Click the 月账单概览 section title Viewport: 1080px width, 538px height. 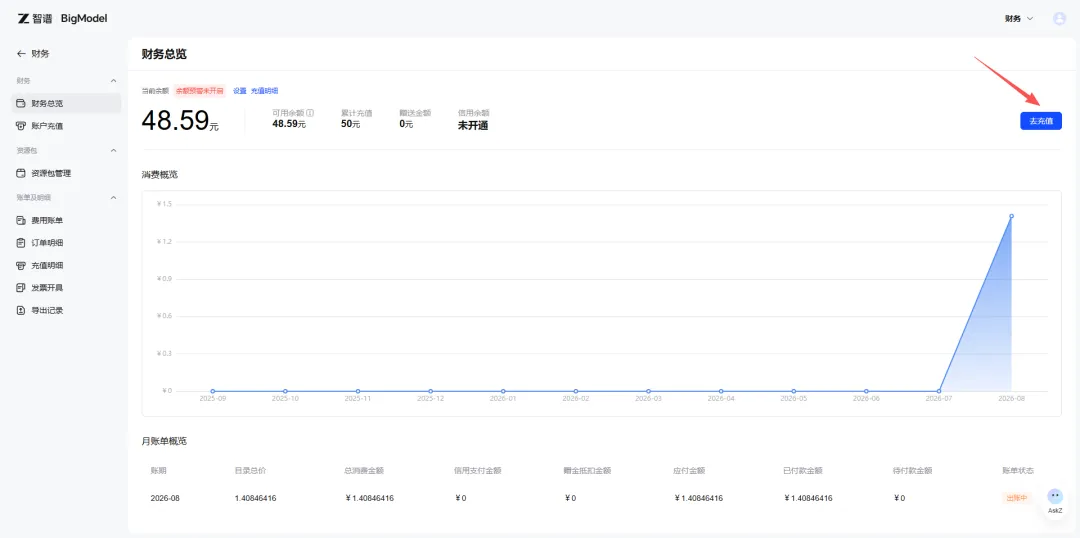(164, 441)
